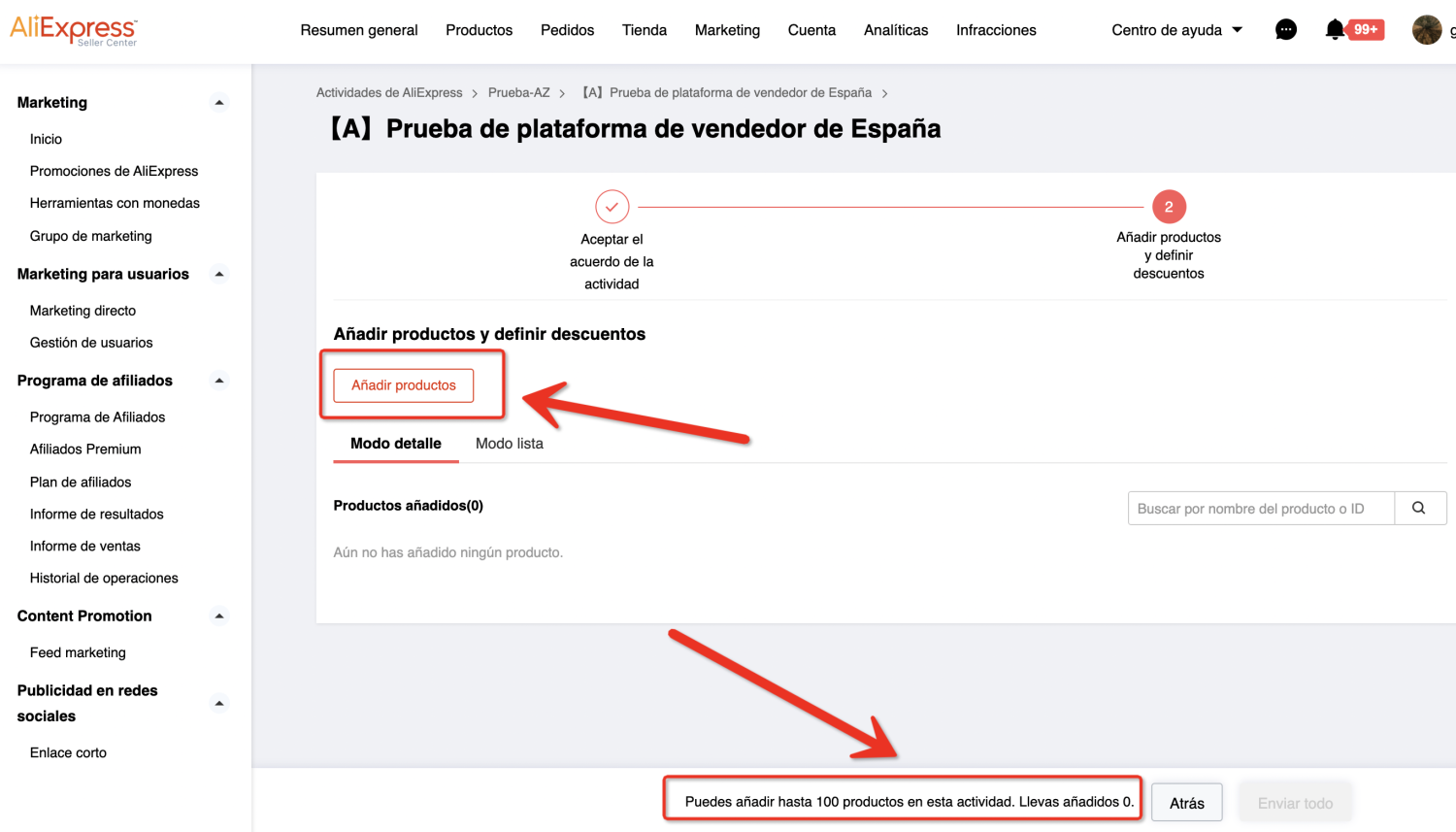Screen dimensions: 1456x832
Task: Open Marketing directo
Action: [83, 311]
